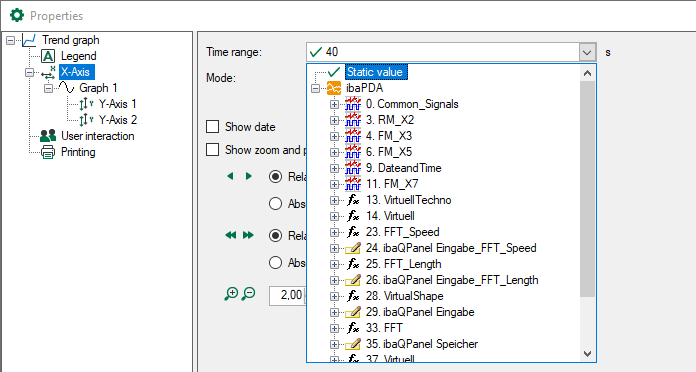Click the 9. DateandTime module icon
The width and height of the screenshot is (696, 372).
353,168
